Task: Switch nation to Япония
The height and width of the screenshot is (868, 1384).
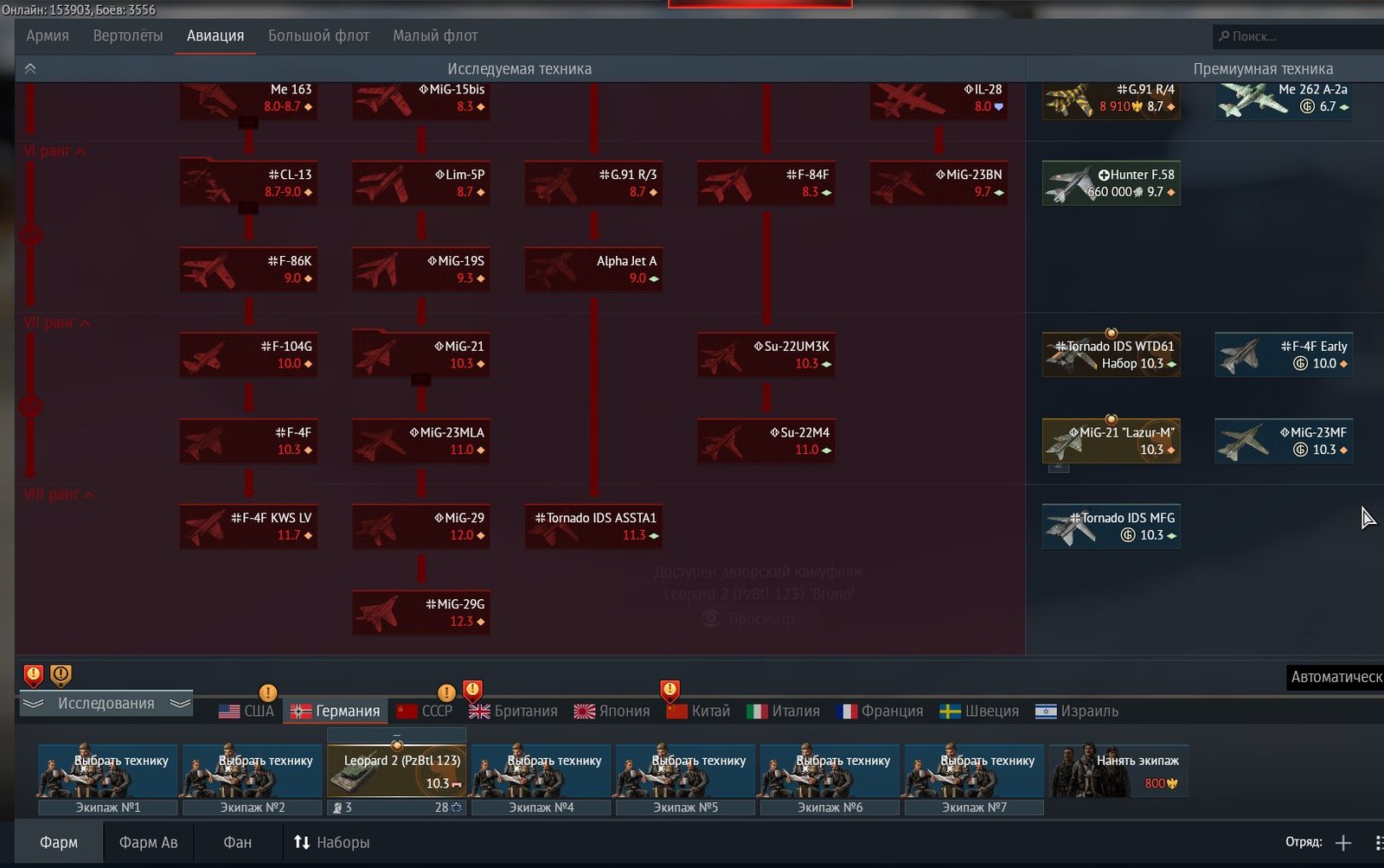Action: 612,711
